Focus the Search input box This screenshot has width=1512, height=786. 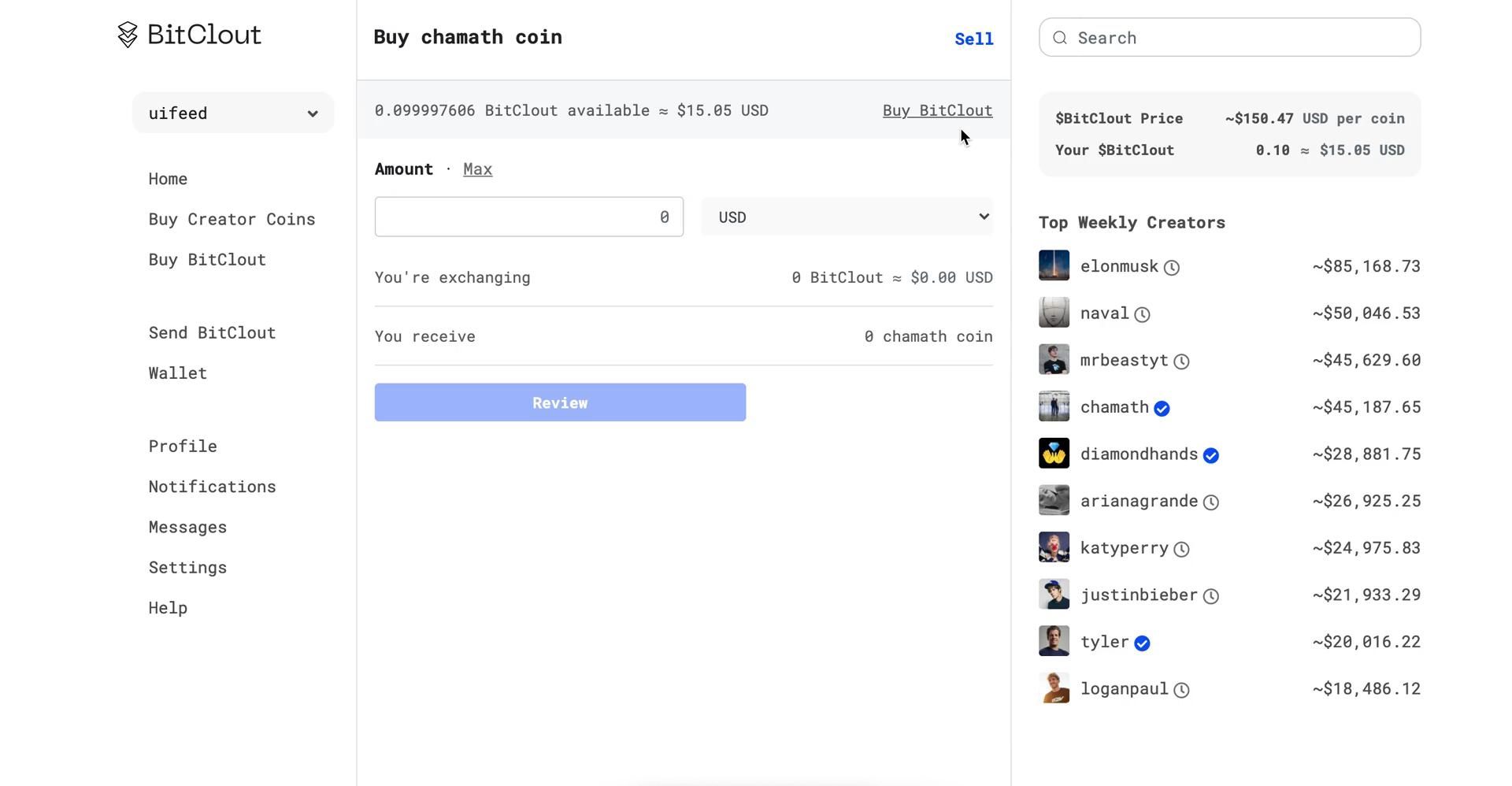[x=1229, y=37]
